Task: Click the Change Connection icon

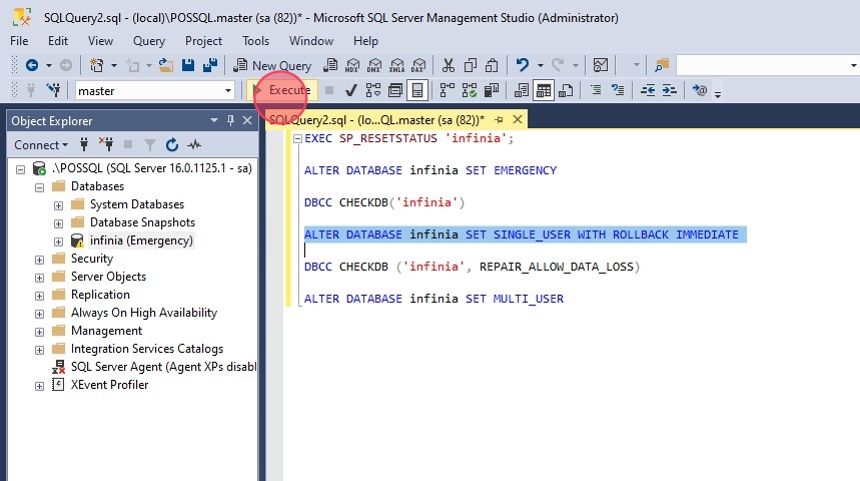Action: pyautogui.click(x=53, y=90)
